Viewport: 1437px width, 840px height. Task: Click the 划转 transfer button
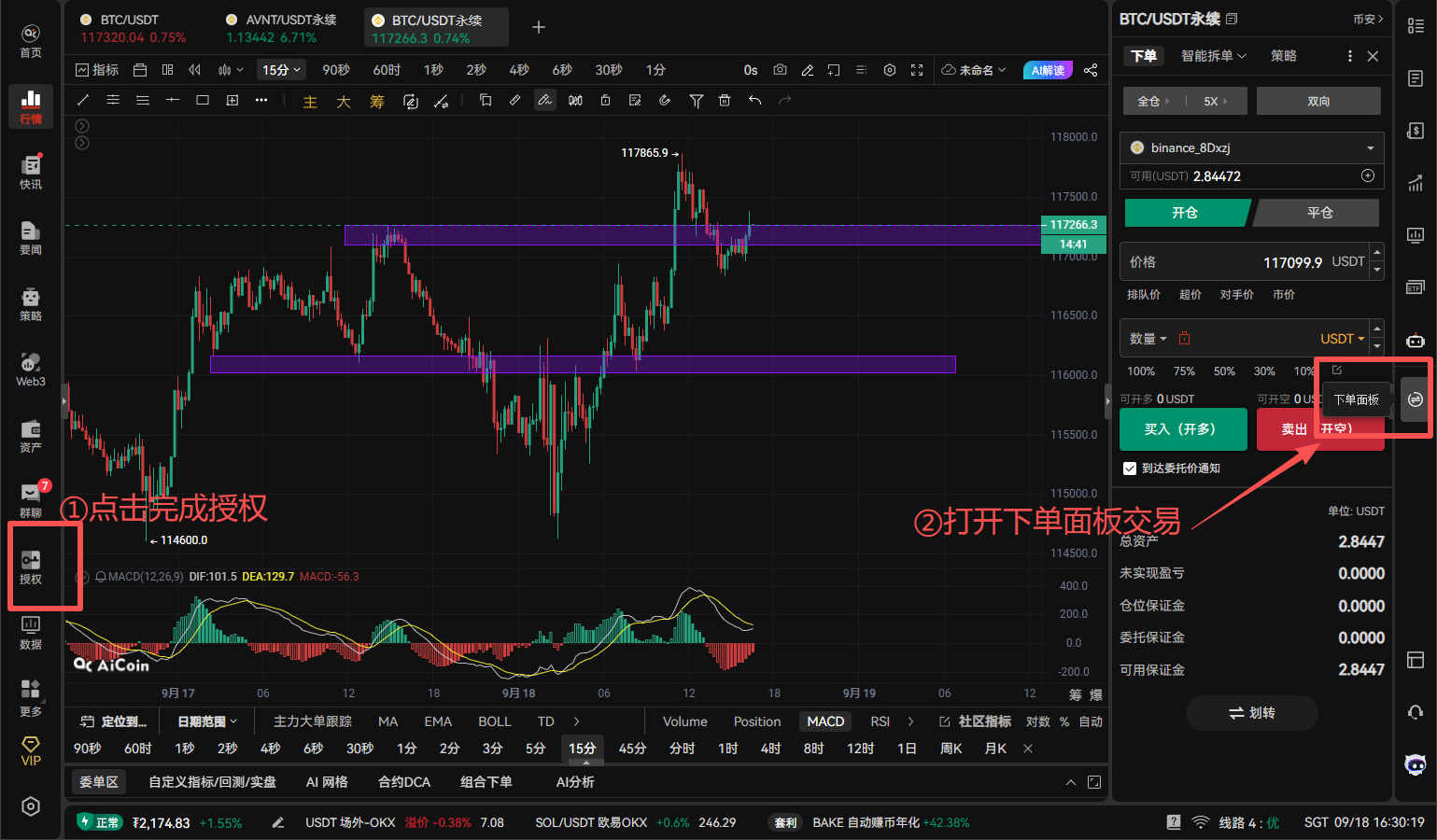point(1251,713)
